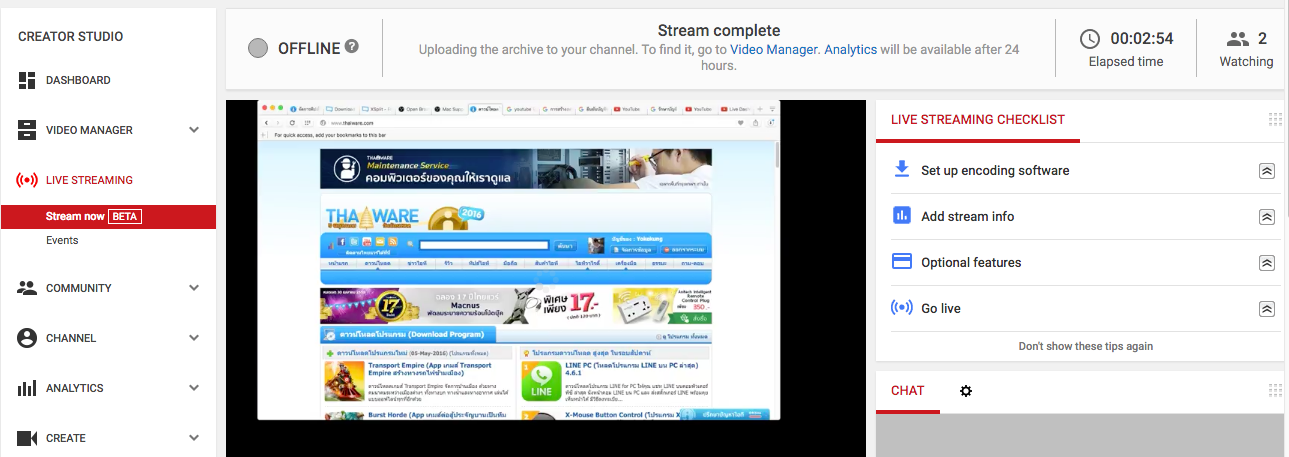Viewport: 1289px width, 457px height.
Task: Expand the Channel menu chevron
Action: [x=194, y=338]
